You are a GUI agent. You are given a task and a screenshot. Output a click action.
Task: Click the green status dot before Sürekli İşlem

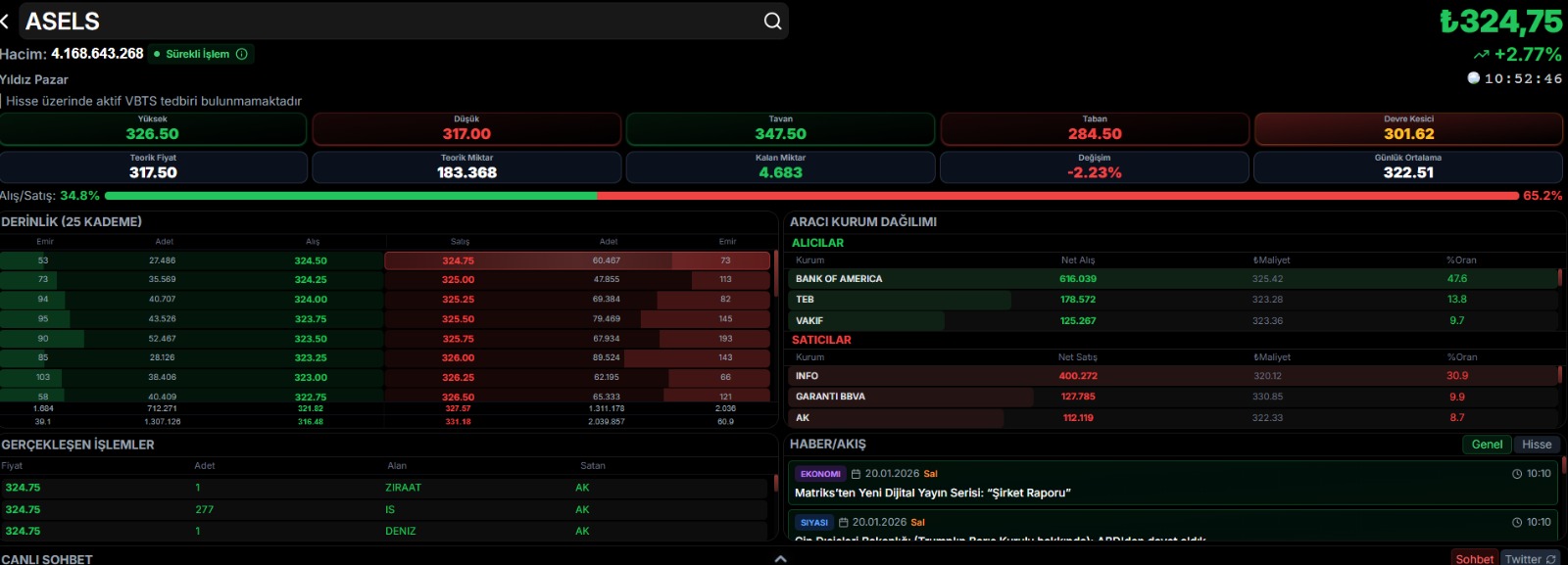tap(157, 54)
